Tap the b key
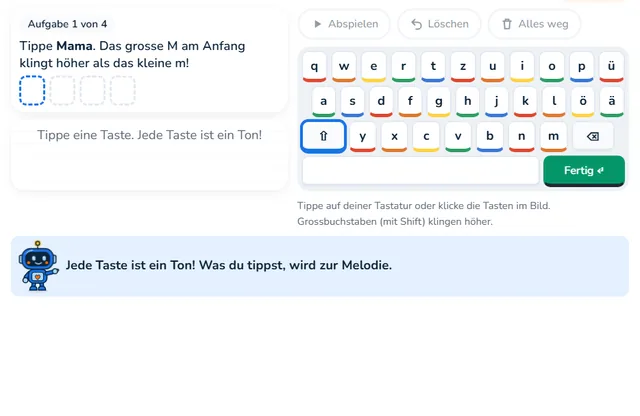The height and width of the screenshot is (416, 640). tap(490, 136)
